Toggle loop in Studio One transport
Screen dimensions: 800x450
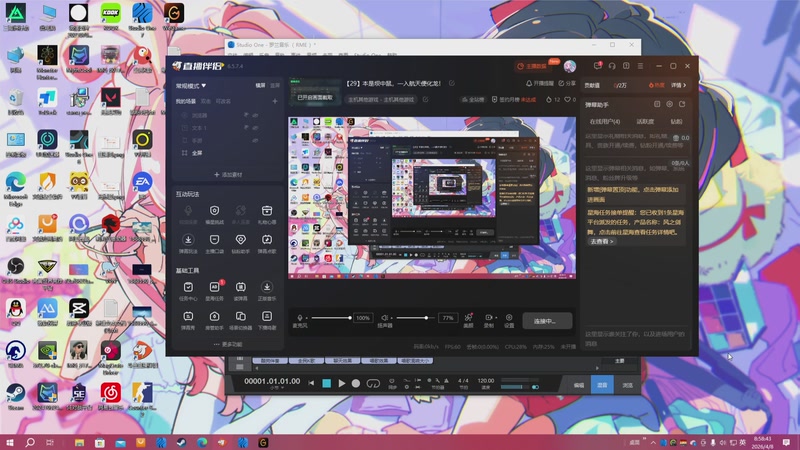[373, 383]
